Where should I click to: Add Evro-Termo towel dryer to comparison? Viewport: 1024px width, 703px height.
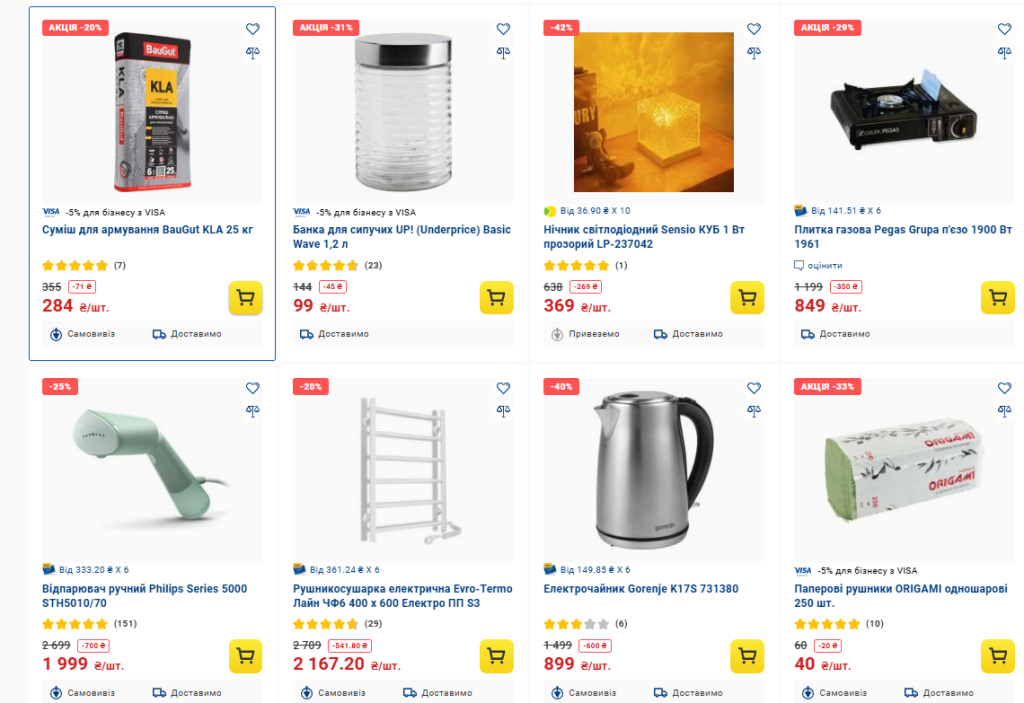click(503, 410)
